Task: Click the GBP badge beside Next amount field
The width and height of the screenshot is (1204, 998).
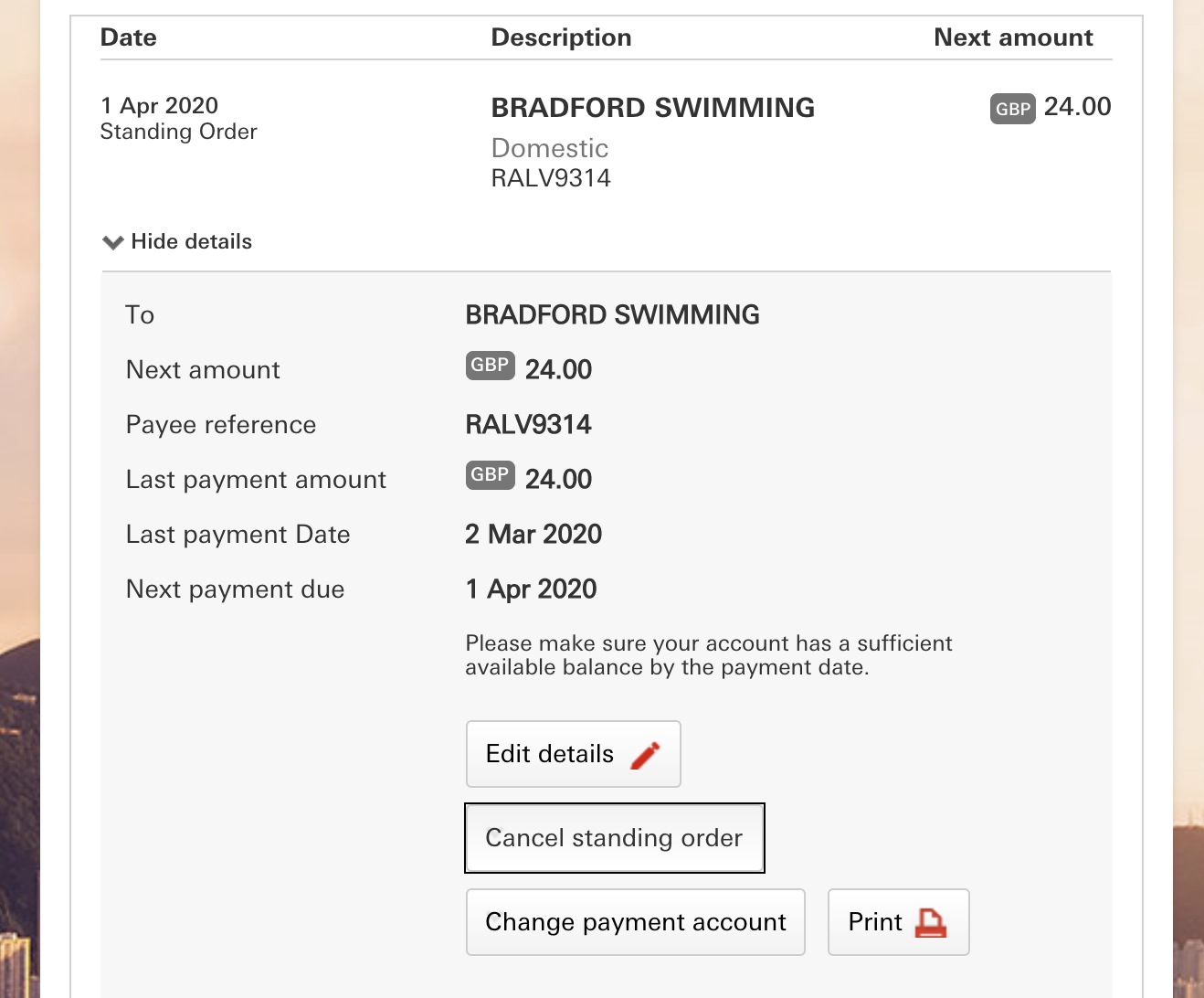Action: [490, 366]
